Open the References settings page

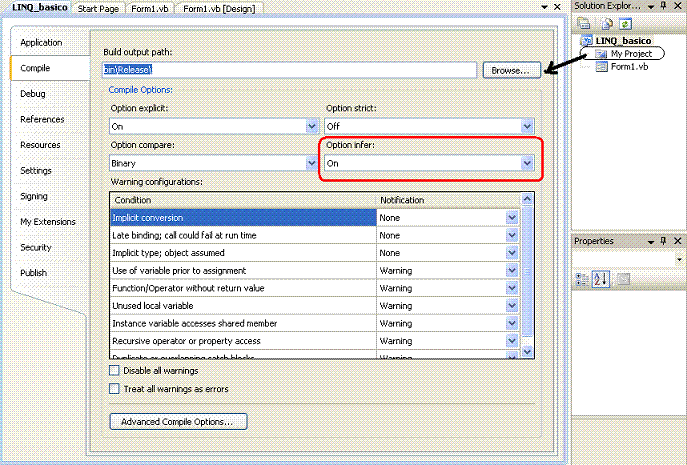42,119
